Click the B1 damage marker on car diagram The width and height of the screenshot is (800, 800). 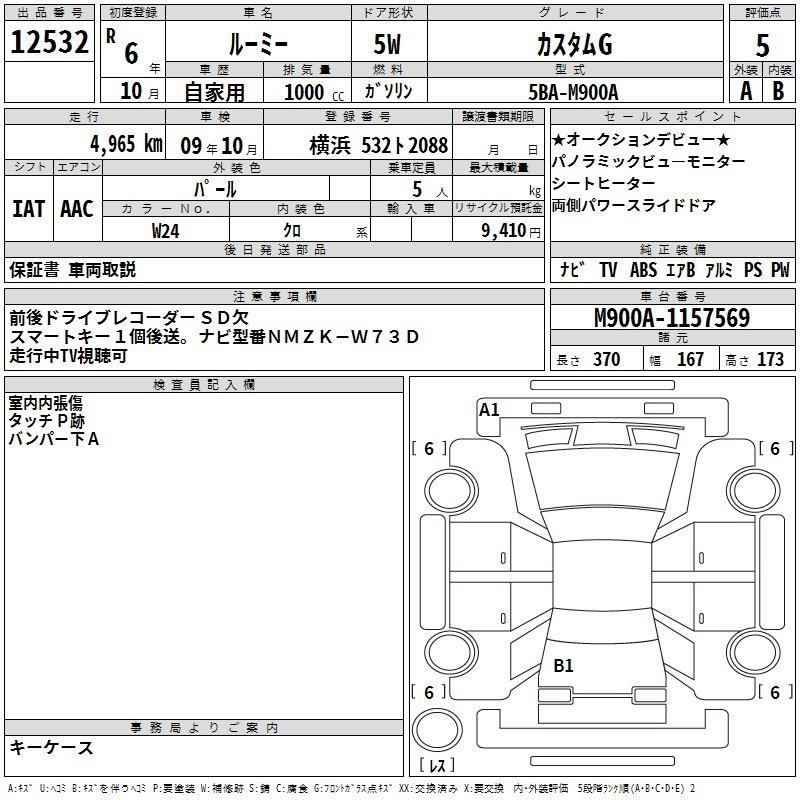coord(563,666)
